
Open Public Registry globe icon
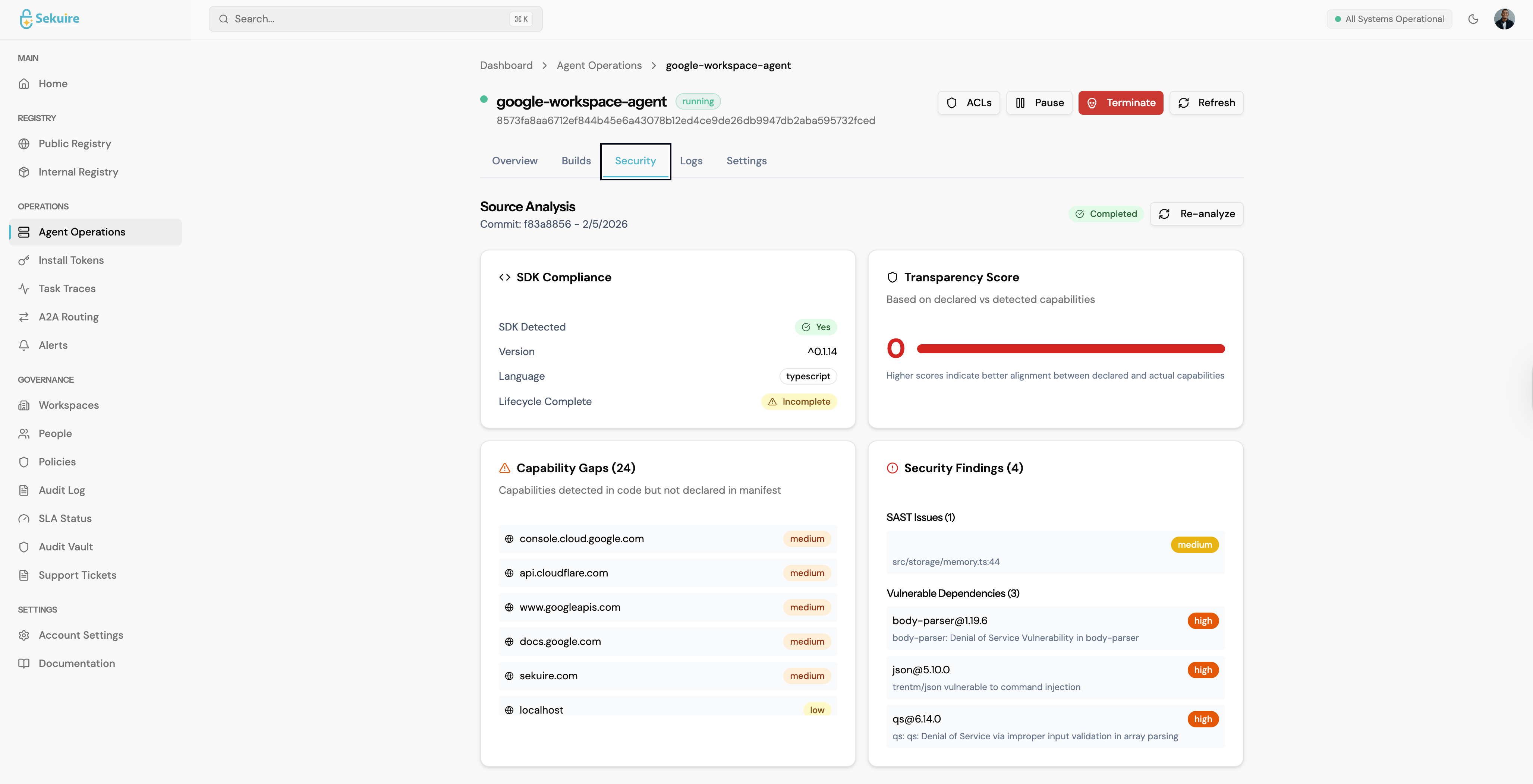click(24, 144)
